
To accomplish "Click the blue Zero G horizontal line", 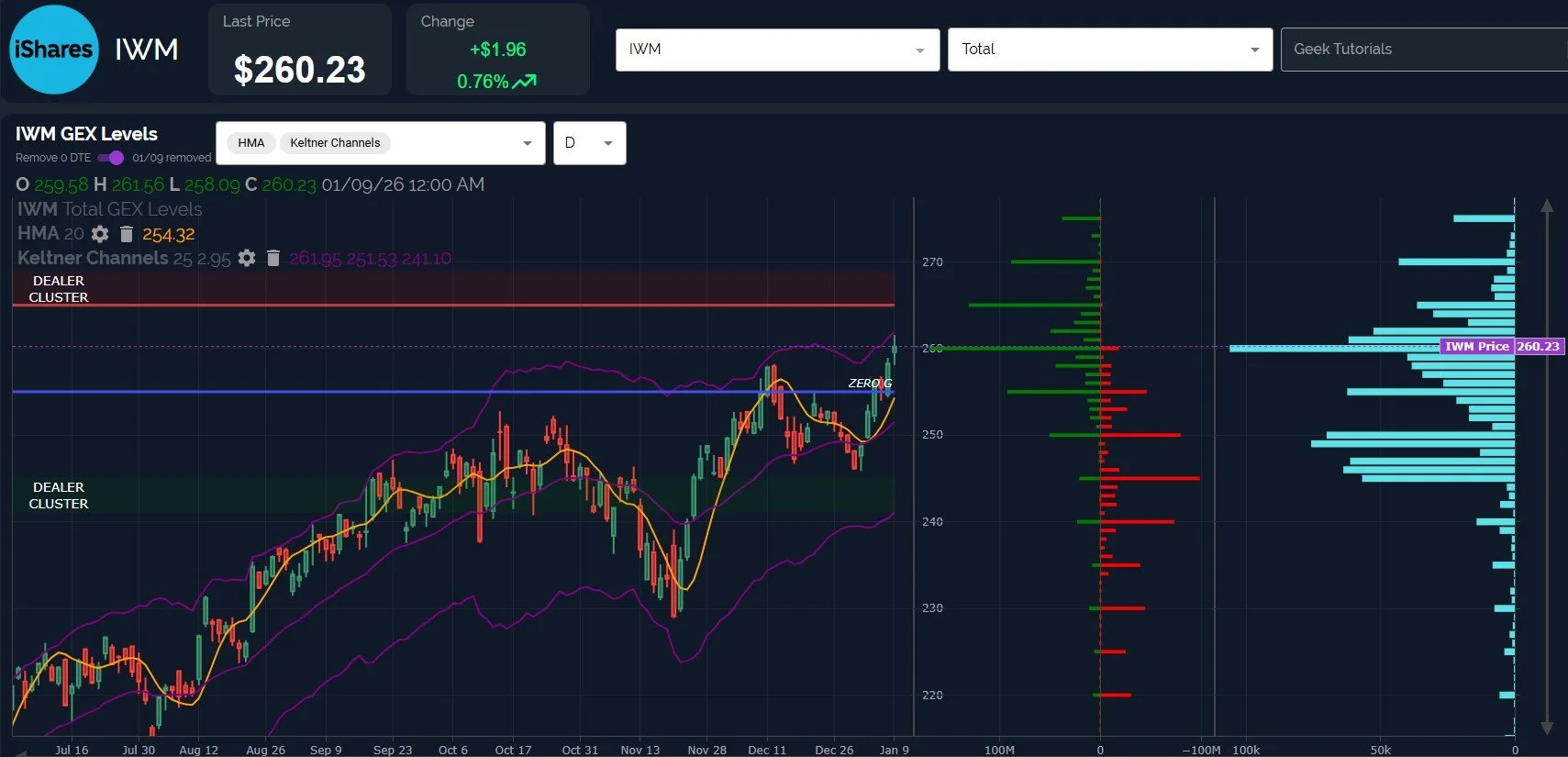I will click(453, 392).
